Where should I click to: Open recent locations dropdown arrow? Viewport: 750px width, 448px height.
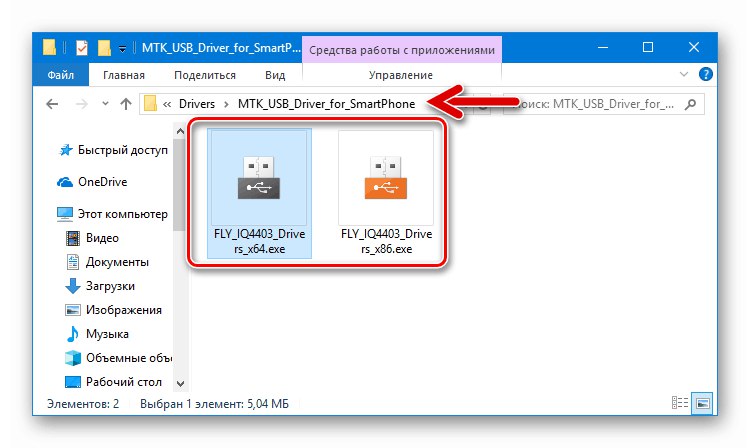105,103
